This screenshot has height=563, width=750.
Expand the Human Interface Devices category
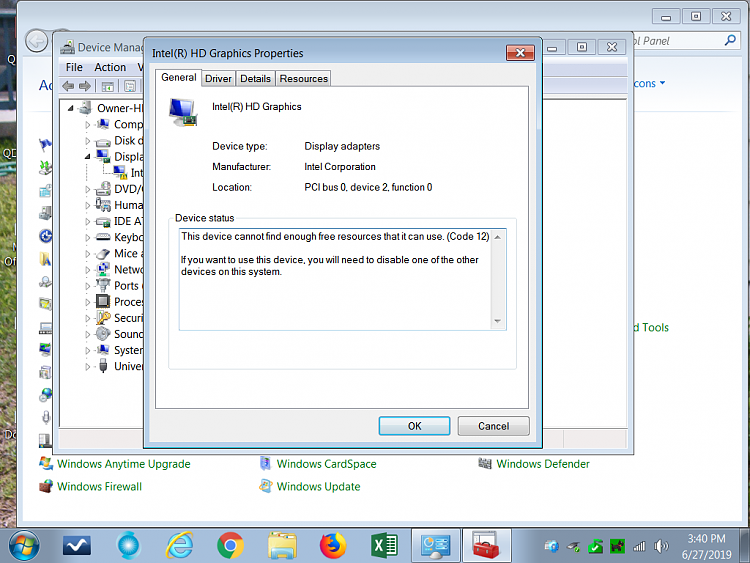tap(88, 206)
